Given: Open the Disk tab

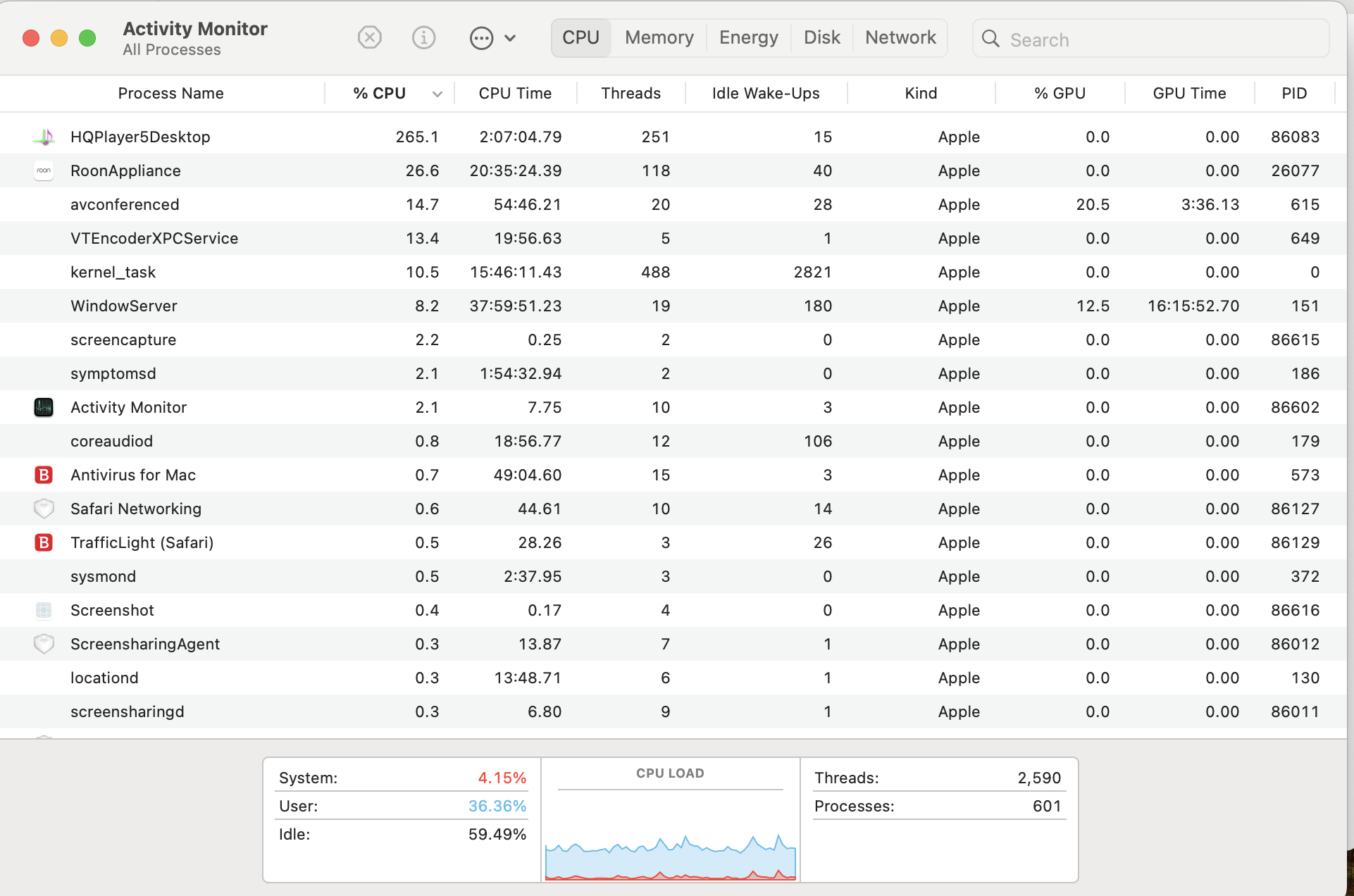Looking at the screenshot, I should pyautogui.click(x=822, y=37).
